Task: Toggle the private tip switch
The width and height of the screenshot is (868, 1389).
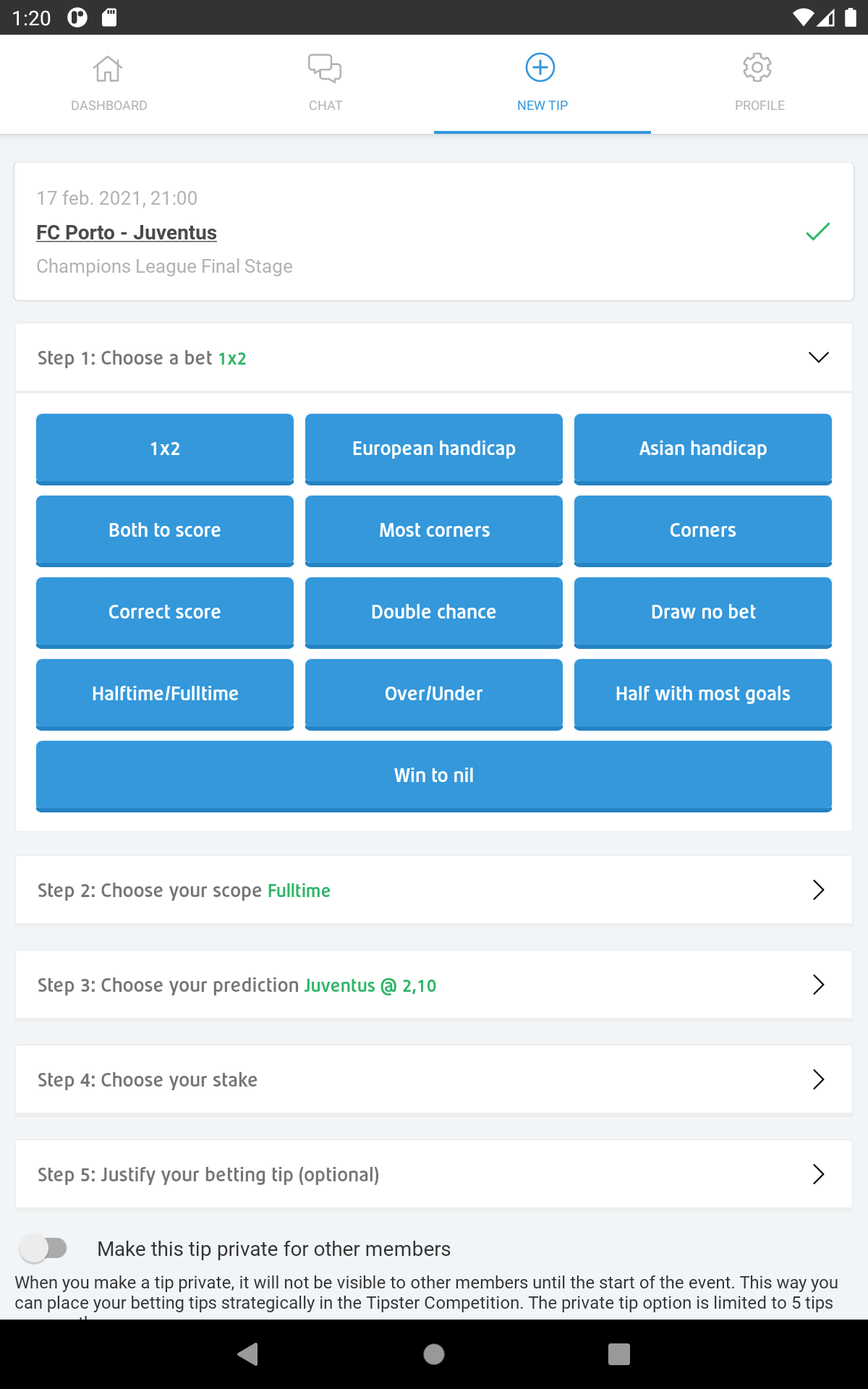Action: (x=44, y=1248)
